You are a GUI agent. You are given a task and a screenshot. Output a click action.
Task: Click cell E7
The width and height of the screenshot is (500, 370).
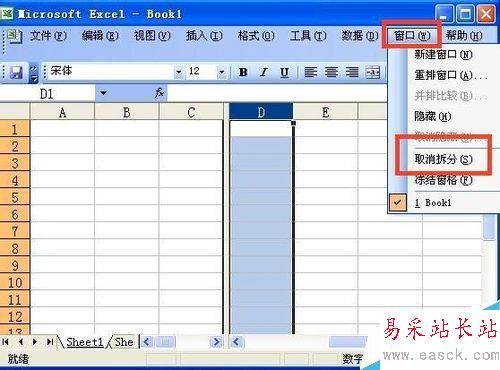tap(326, 231)
